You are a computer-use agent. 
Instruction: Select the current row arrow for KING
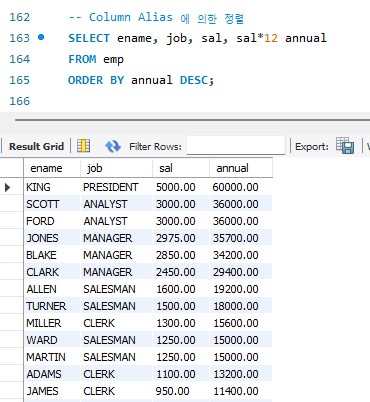(x=7, y=188)
